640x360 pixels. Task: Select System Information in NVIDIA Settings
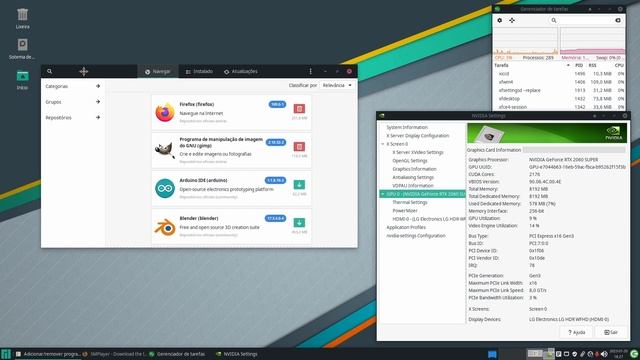(407, 127)
